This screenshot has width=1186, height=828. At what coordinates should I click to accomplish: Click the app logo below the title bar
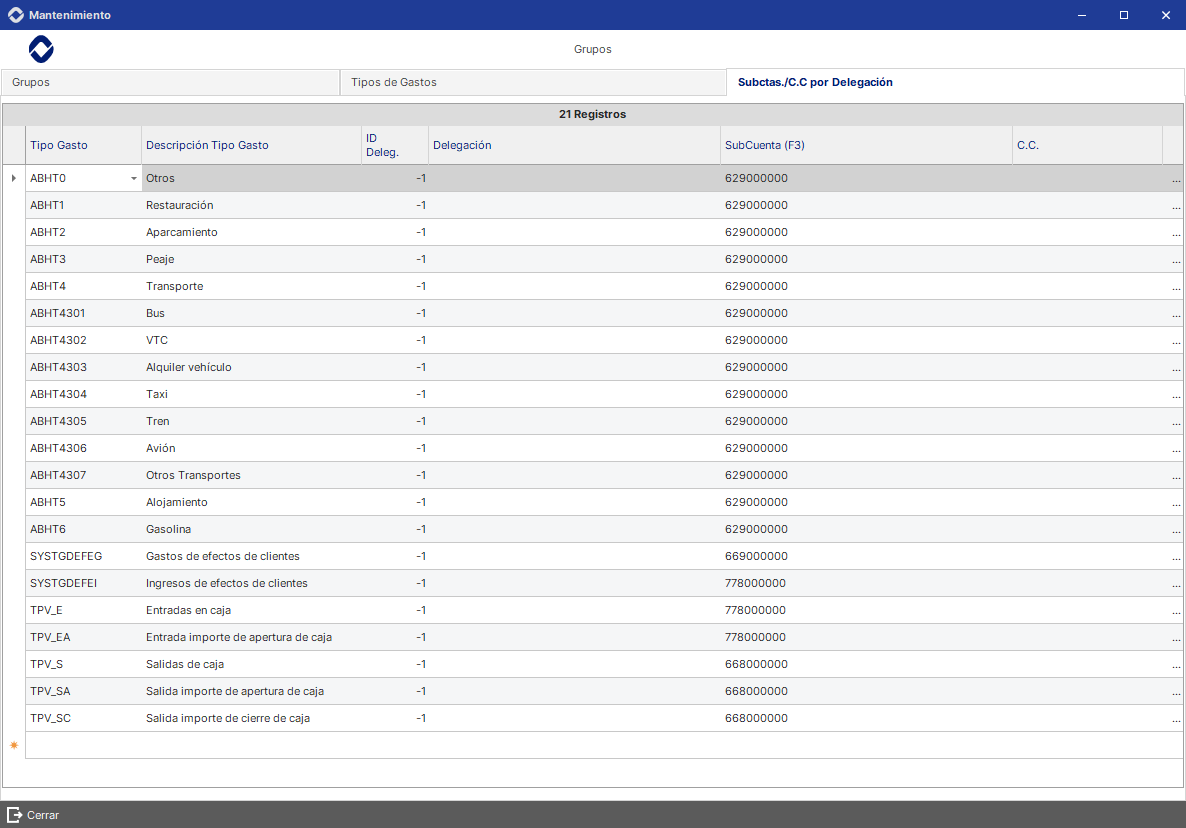pyautogui.click(x=41, y=49)
